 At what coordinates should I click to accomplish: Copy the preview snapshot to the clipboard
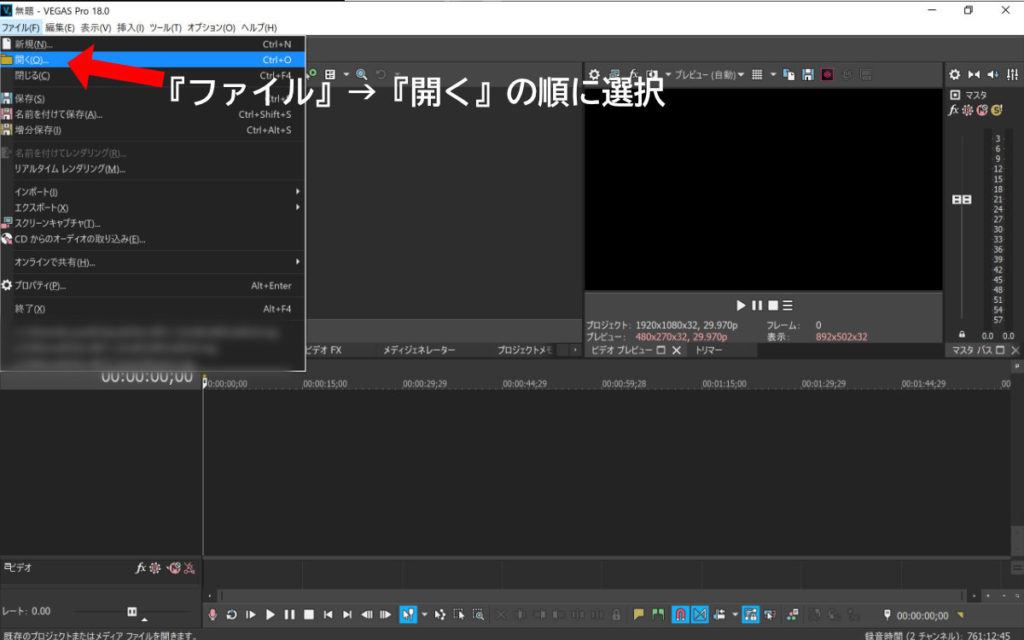point(789,75)
